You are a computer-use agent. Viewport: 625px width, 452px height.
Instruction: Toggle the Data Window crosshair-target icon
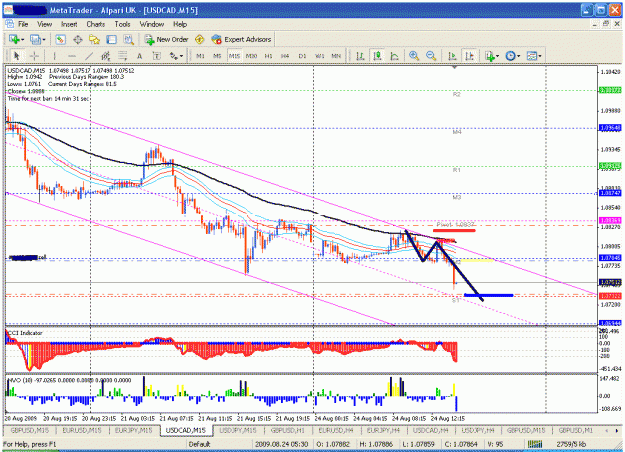77,39
